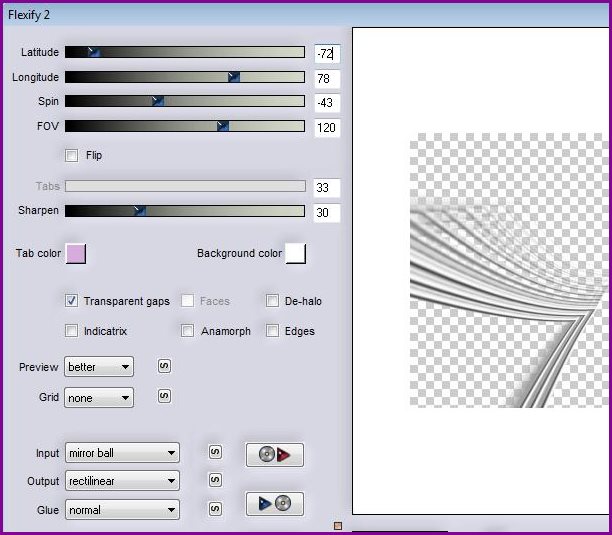The width and height of the screenshot is (612, 535).
Task: Tick the Anamorph checkbox
Action: click(187, 331)
